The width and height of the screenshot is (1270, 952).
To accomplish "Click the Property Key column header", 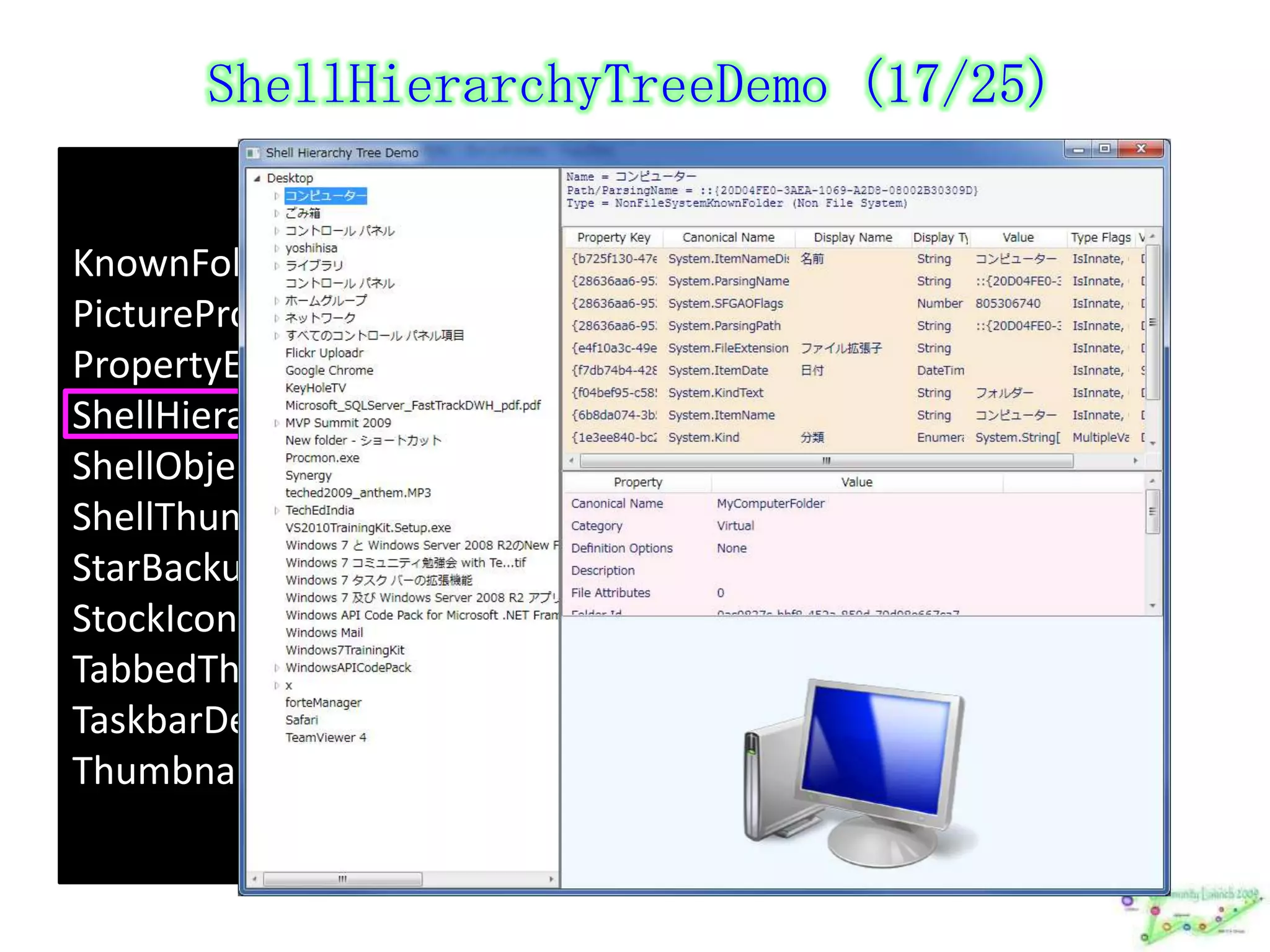I will pyautogui.click(x=613, y=237).
